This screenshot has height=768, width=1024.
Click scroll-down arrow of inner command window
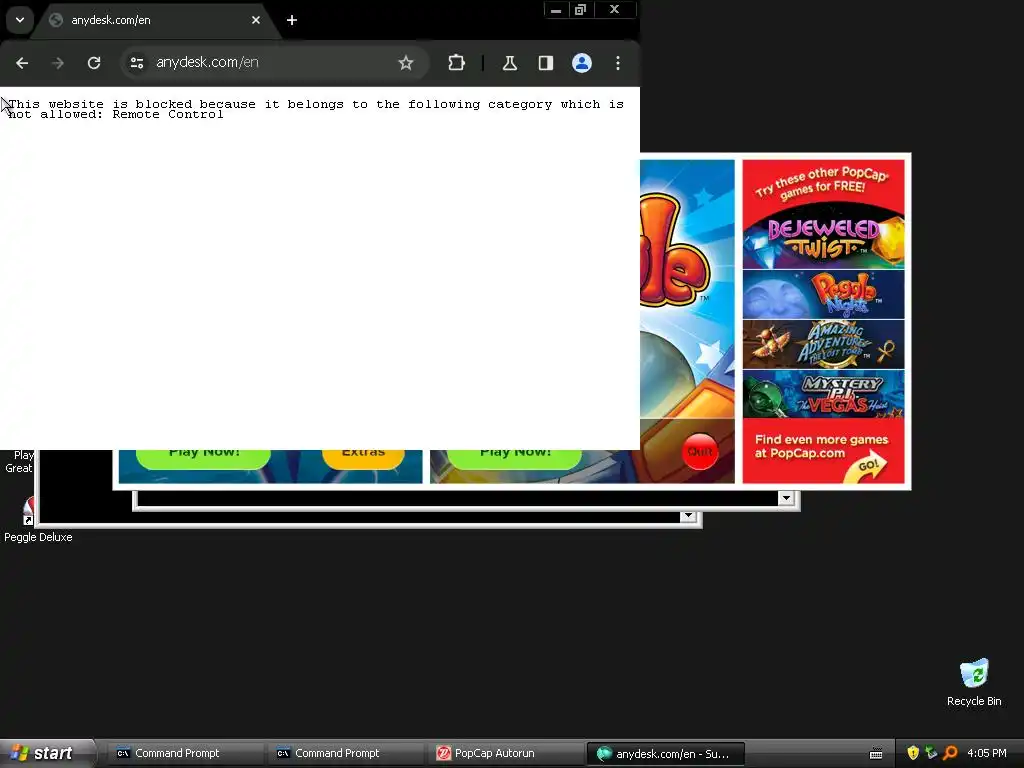tap(786, 498)
